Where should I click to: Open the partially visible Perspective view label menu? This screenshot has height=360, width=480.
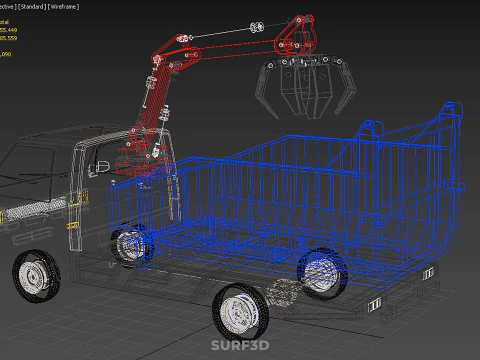point(8,7)
